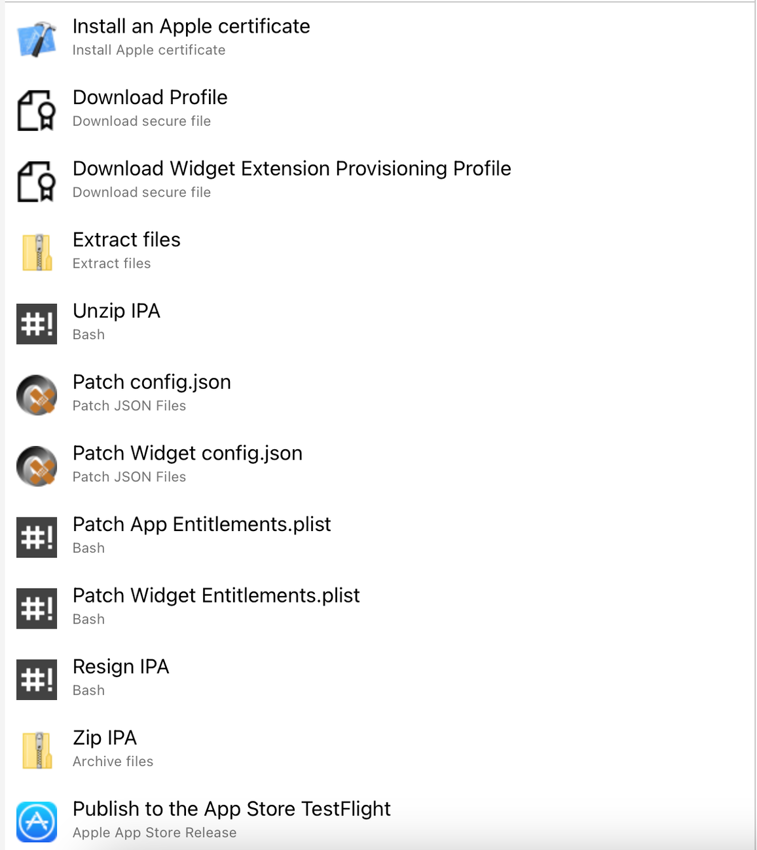Click the Download Profile secure file icon
This screenshot has height=850, width=757.
(37, 109)
